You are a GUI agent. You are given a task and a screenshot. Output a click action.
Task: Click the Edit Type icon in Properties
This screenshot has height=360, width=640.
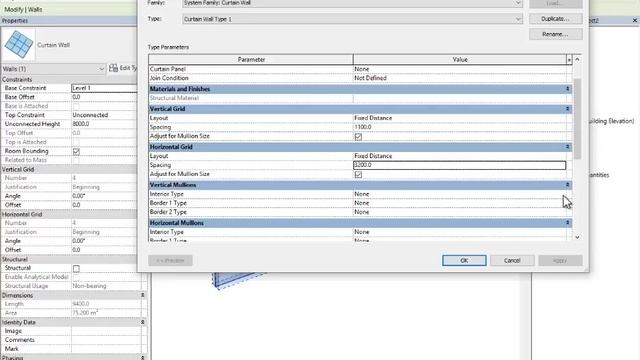114,68
